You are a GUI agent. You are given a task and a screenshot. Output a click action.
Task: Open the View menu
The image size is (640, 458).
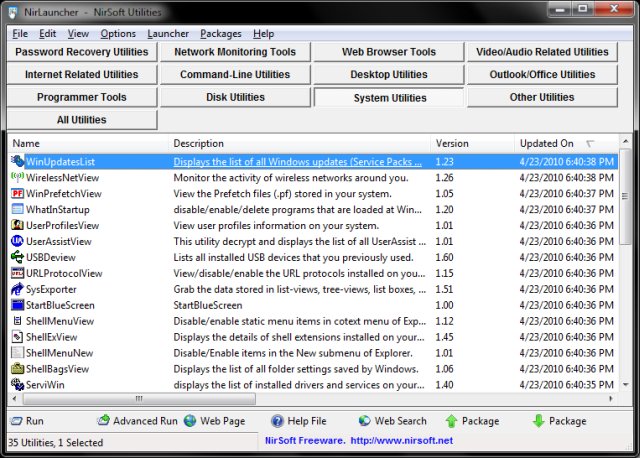coord(78,33)
